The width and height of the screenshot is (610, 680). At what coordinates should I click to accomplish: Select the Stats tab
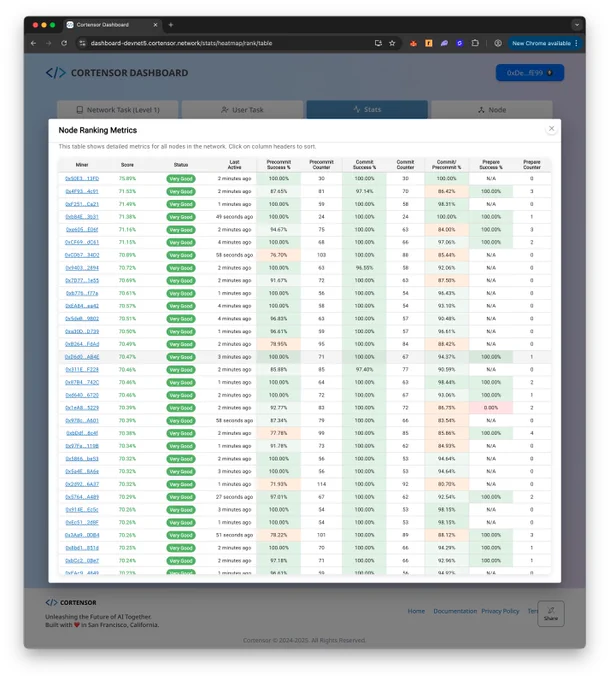click(367, 110)
